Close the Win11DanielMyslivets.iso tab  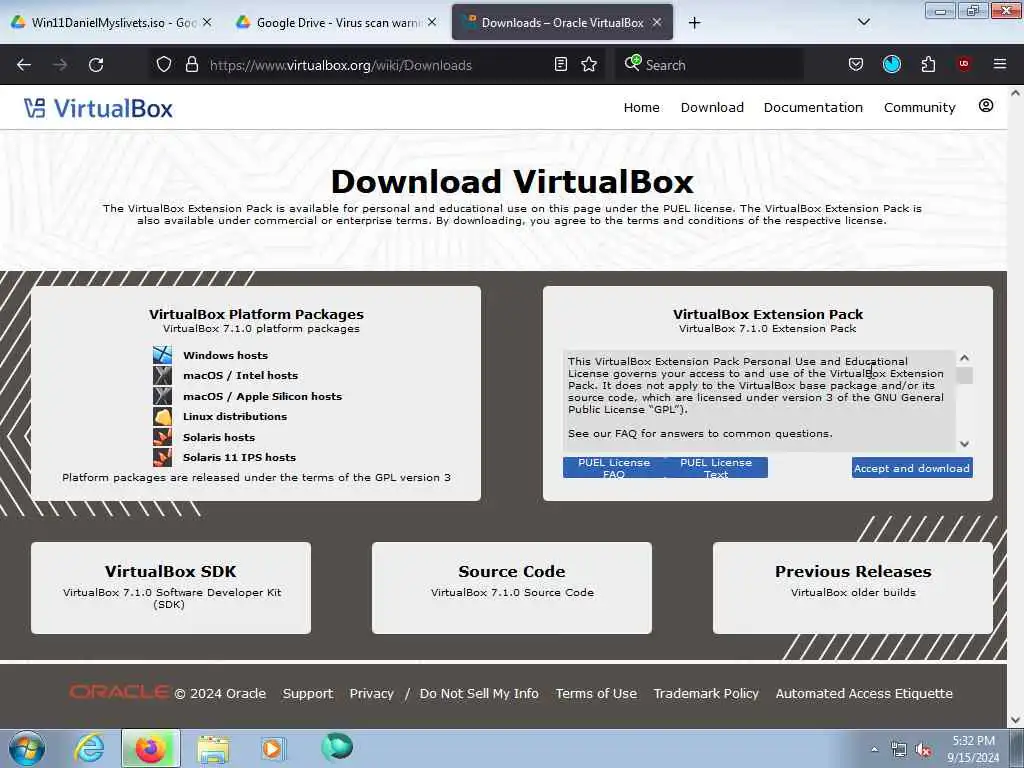pos(207,22)
